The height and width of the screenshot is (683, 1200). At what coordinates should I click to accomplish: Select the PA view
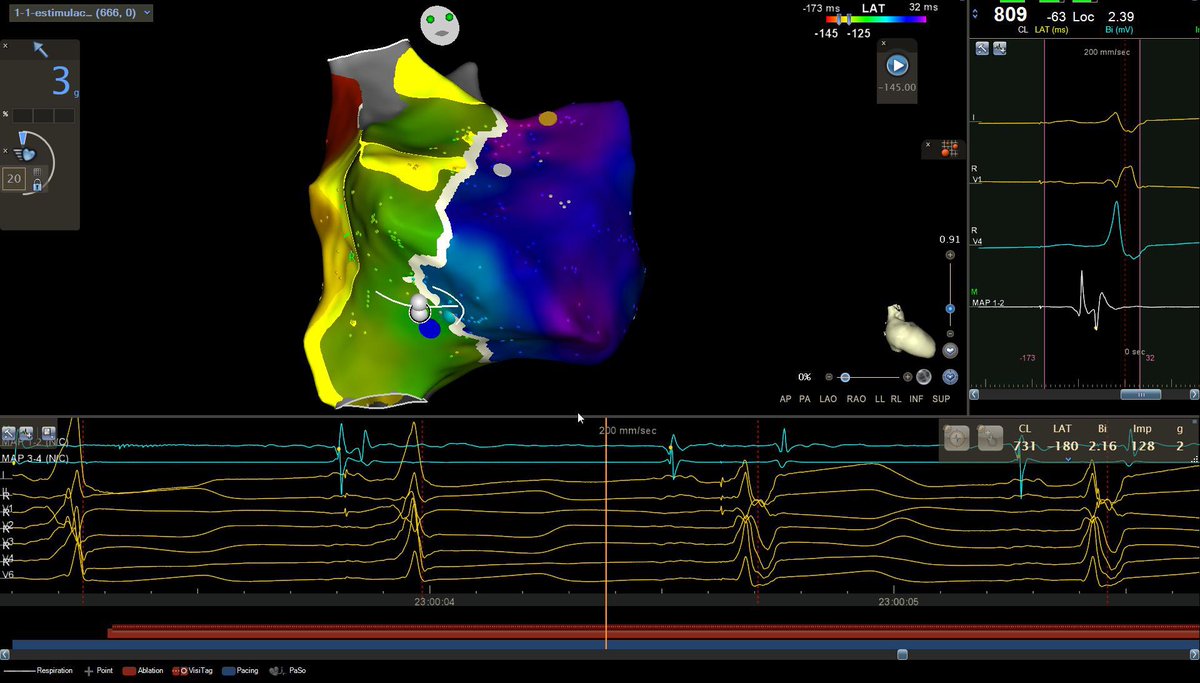pos(807,399)
